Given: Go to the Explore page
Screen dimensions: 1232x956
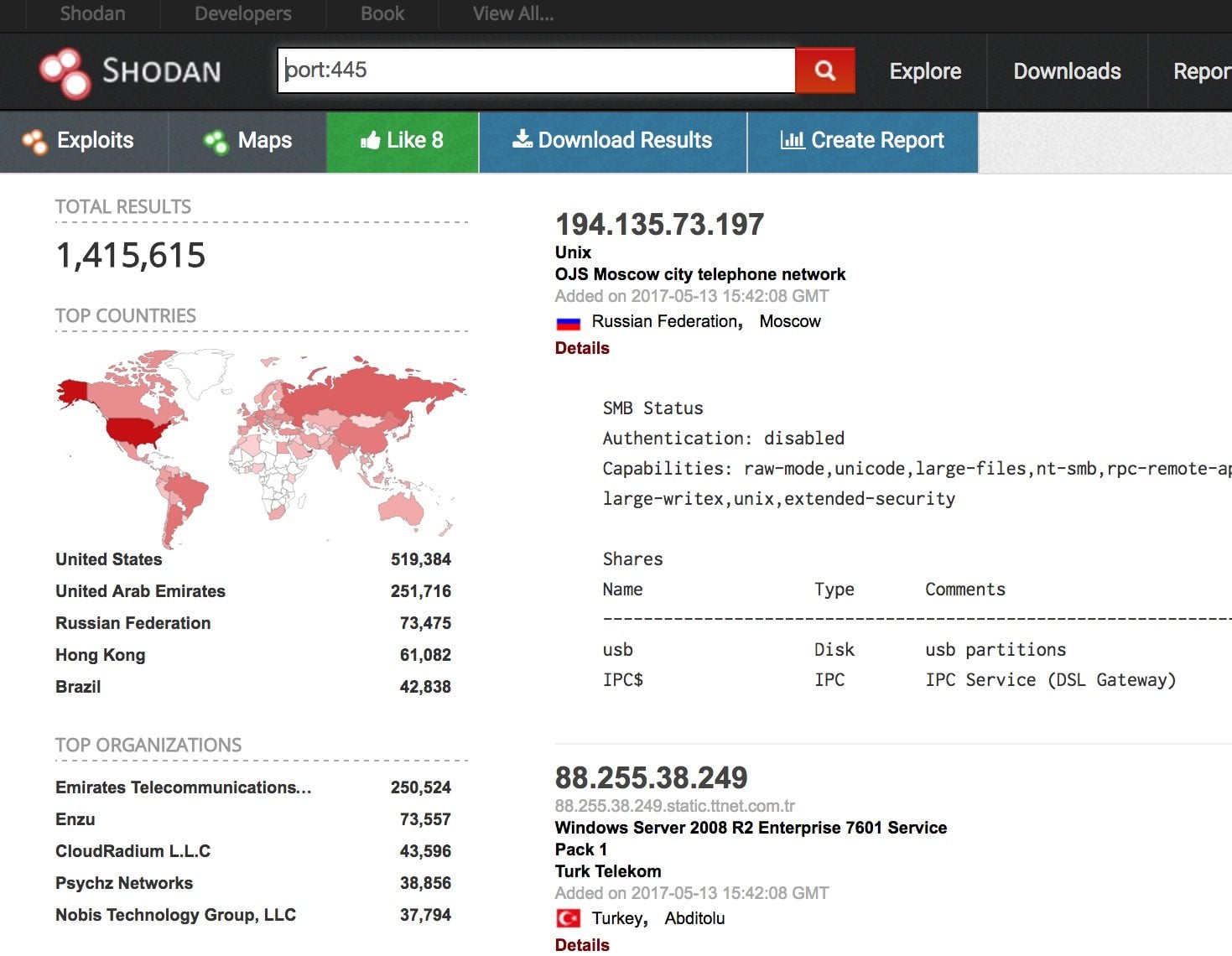Looking at the screenshot, I should pyautogui.click(x=924, y=71).
